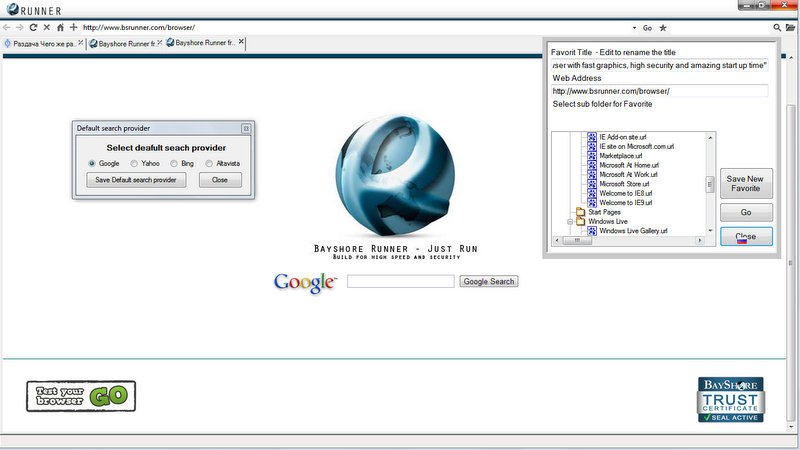Collapse the Windows Live folder node
The height and width of the screenshot is (450, 800).
tap(570, 221)
